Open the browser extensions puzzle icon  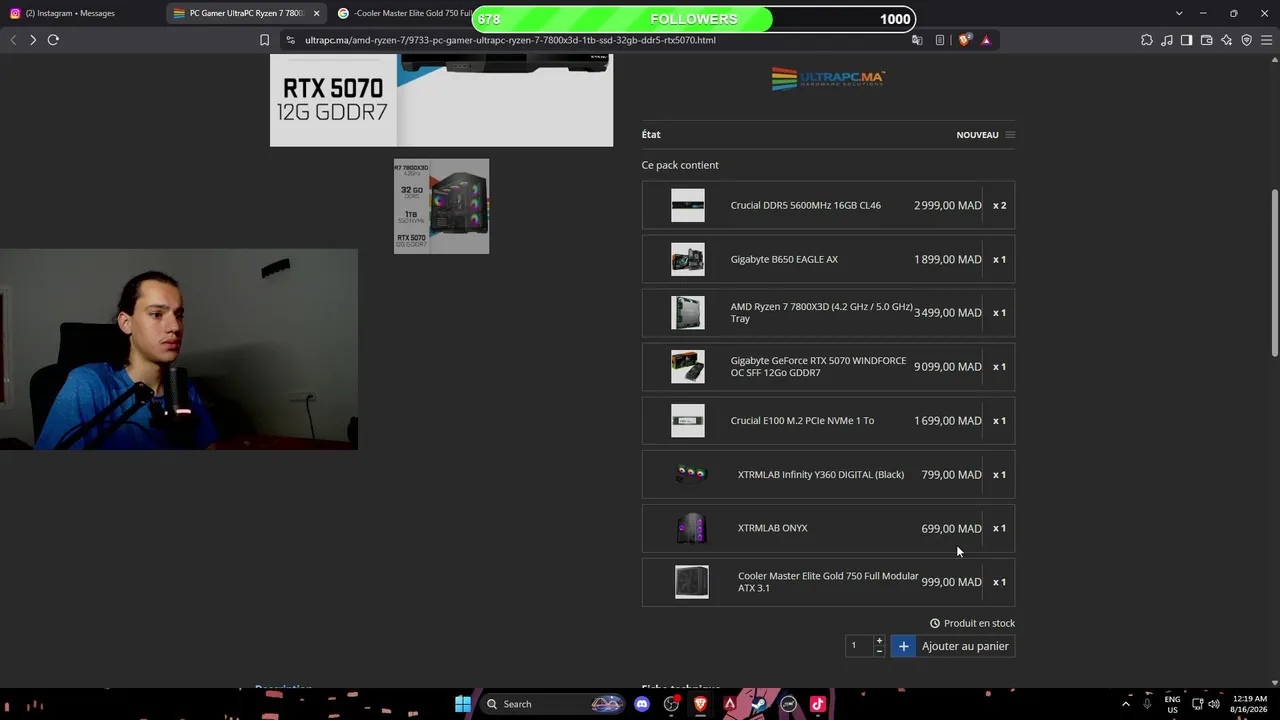tap(1147, 40)
